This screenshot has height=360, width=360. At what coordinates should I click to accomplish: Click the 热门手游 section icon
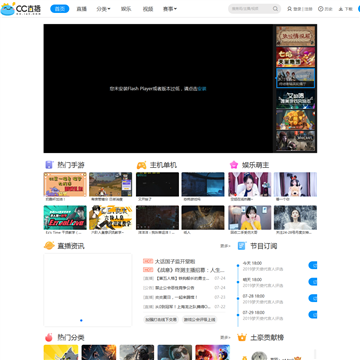tap(49, 165)
